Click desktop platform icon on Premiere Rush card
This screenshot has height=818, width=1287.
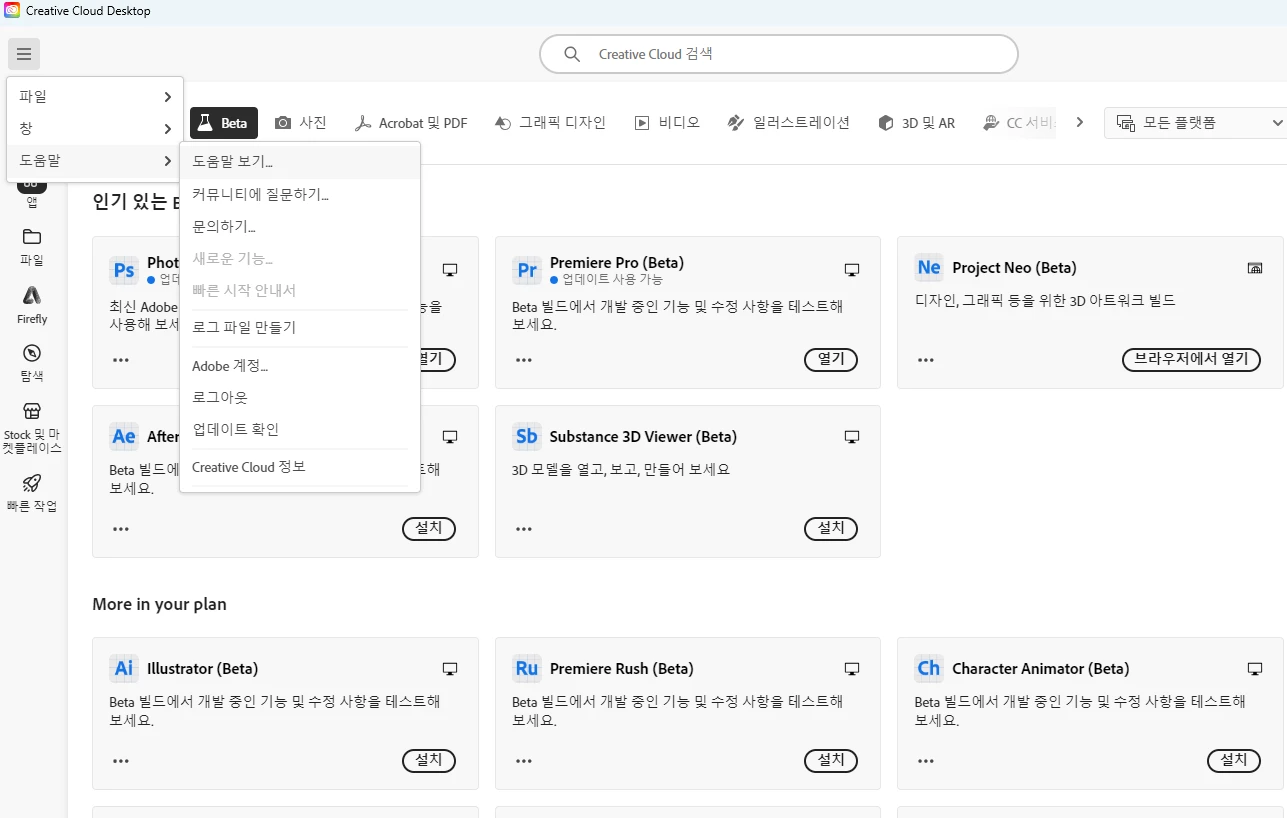click(x=852, y=669)
